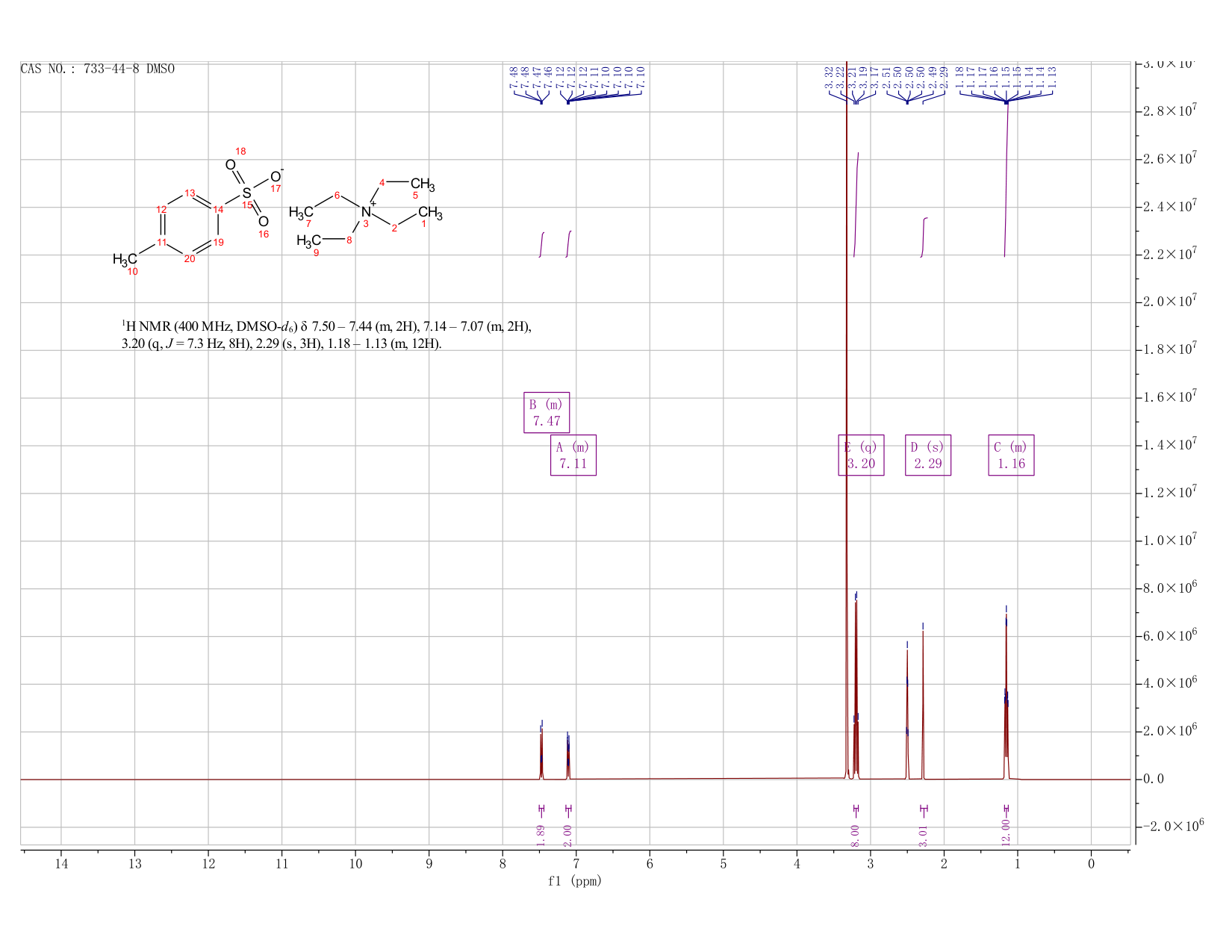Click the integral curve above the 2.29 peak
The width and height of the screenshot is (1232, 952).
tap(924, 237)
